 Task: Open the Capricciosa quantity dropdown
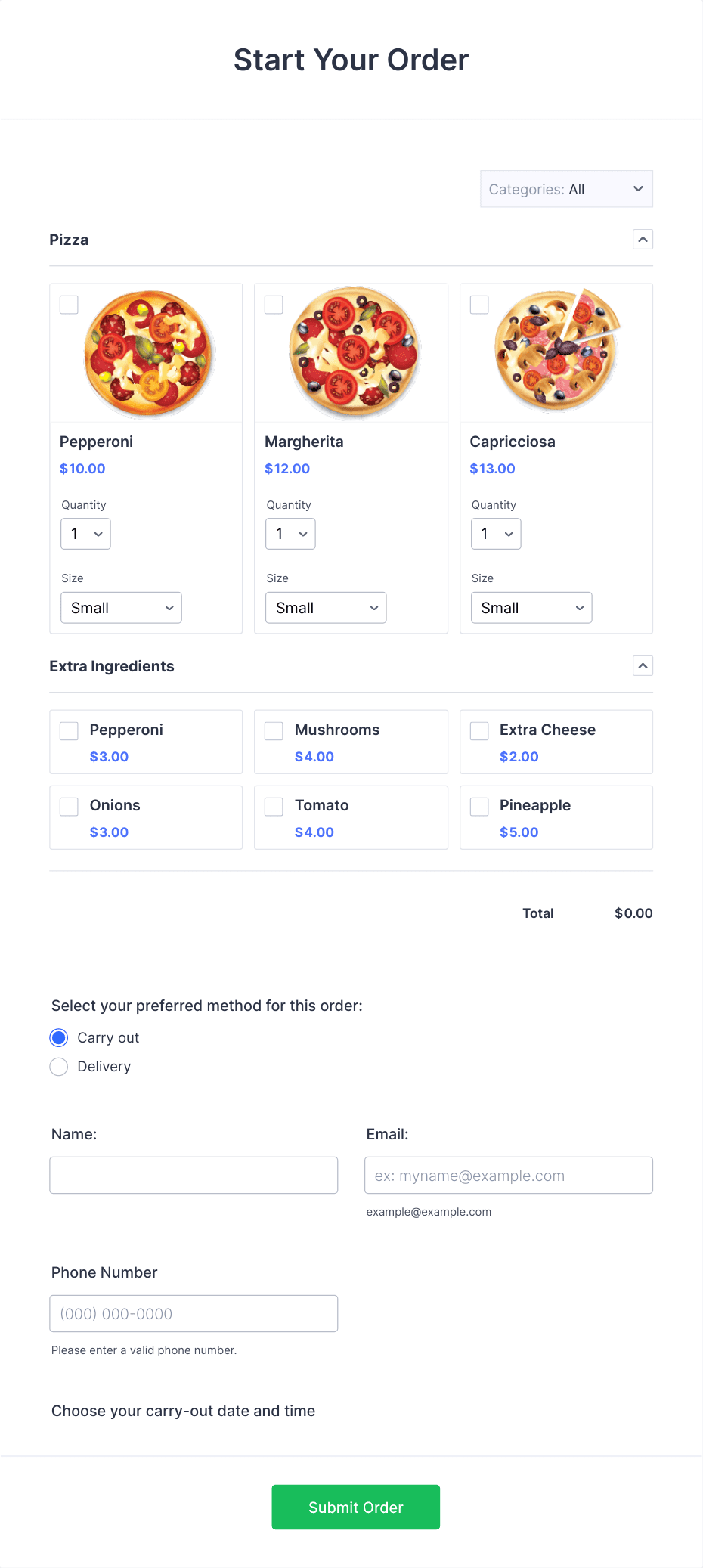click(x=495, y=534)
